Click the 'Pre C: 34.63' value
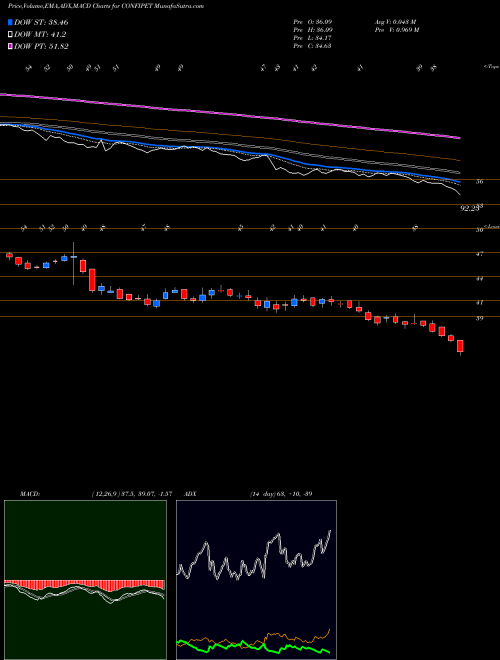The height and width of the screenshot is (660, 500). (x=312, y=46)
